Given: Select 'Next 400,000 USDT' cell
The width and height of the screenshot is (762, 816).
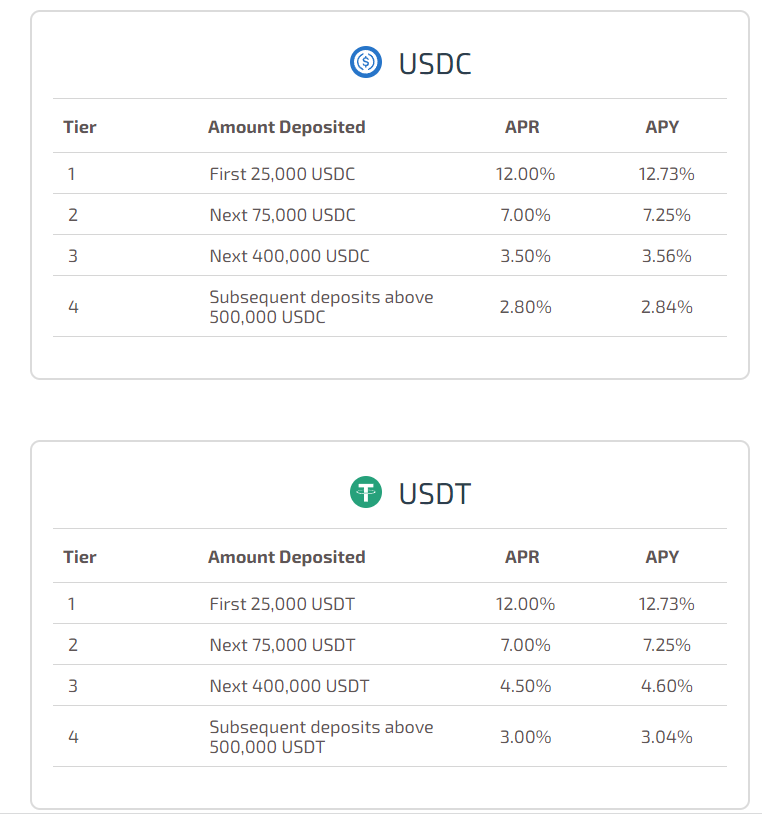Looking at the screenshot, I should (x=289, y=686).
